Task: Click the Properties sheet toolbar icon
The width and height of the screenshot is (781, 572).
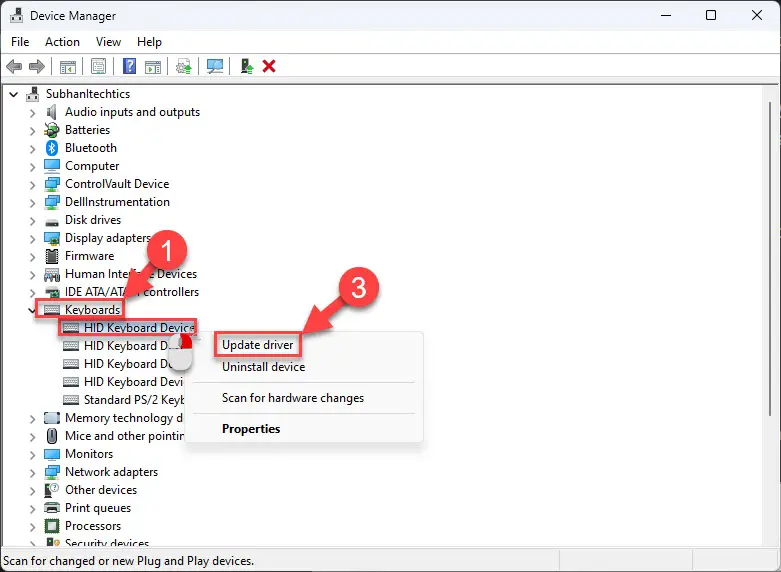Action: 99,66
